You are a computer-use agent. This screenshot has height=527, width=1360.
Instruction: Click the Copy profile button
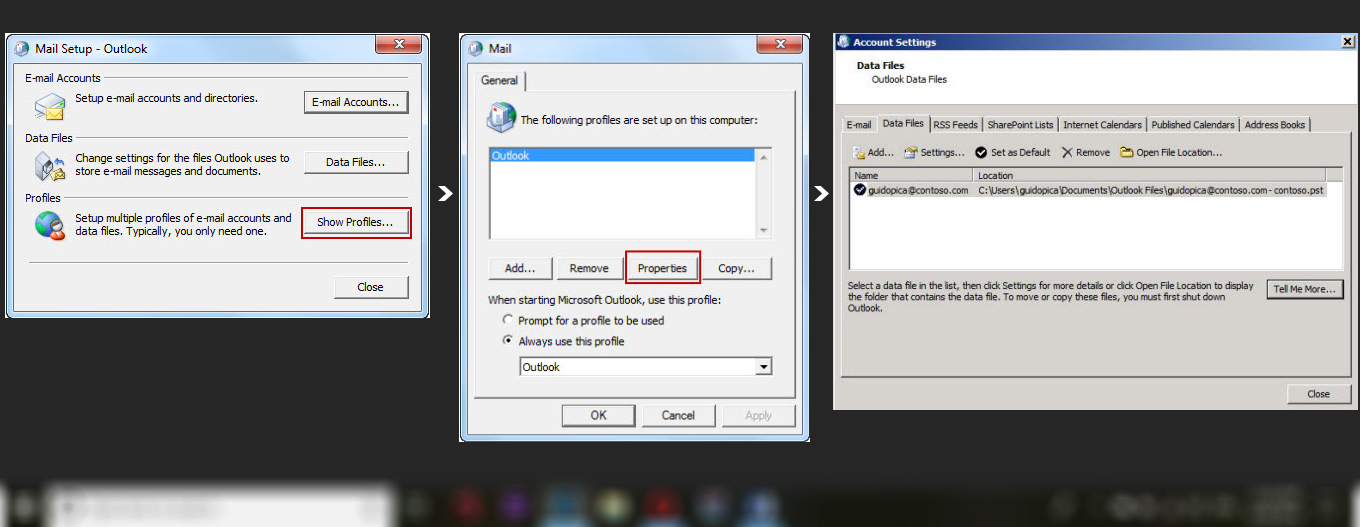(736, 268)
